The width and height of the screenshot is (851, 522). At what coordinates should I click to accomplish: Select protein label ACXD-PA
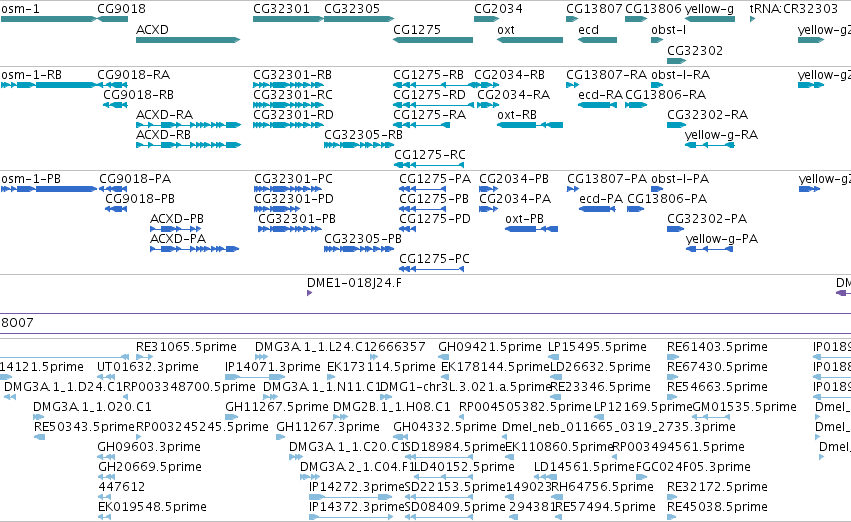point(177,239)
